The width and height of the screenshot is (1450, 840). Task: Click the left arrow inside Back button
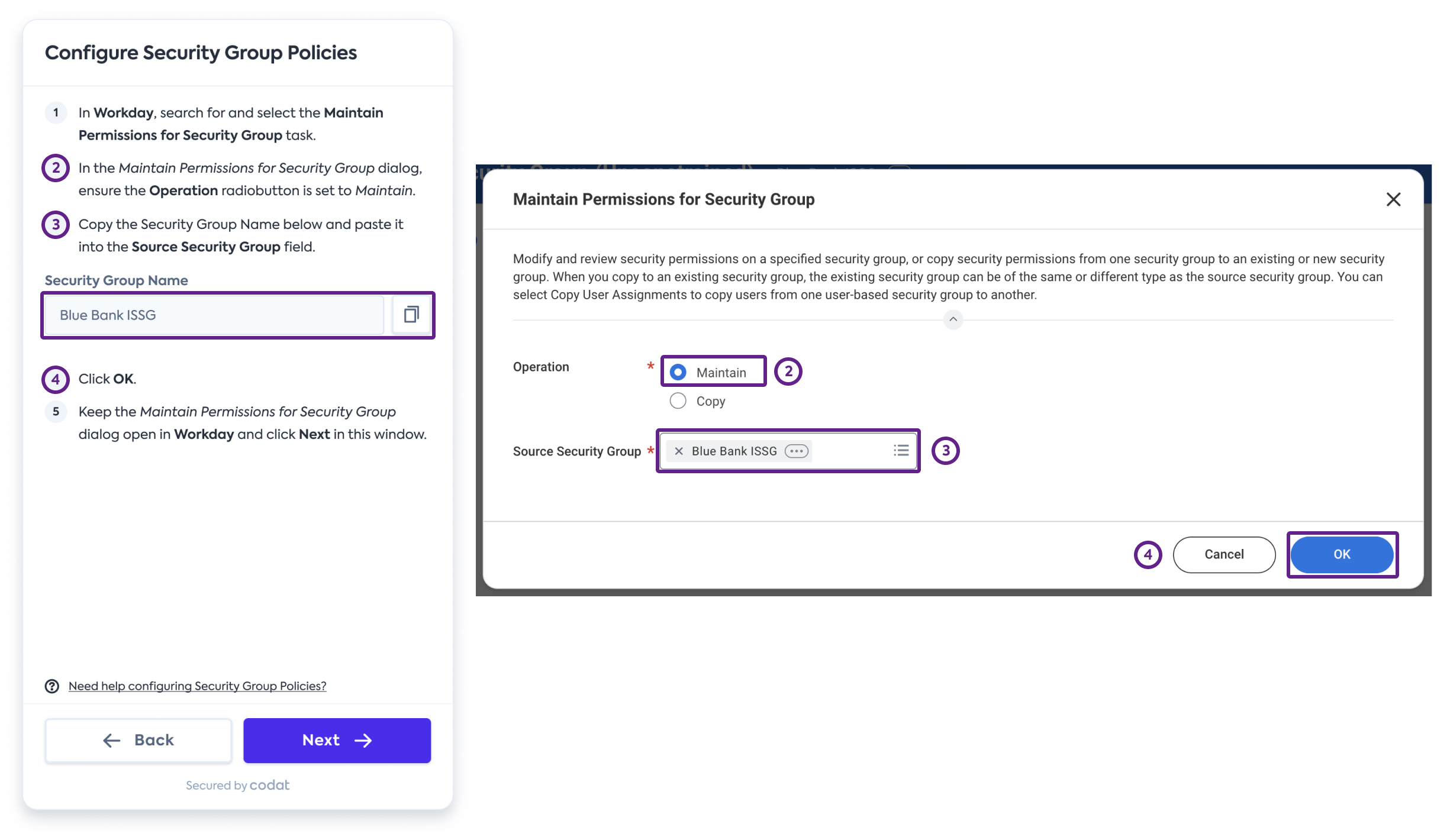point(110,740)
